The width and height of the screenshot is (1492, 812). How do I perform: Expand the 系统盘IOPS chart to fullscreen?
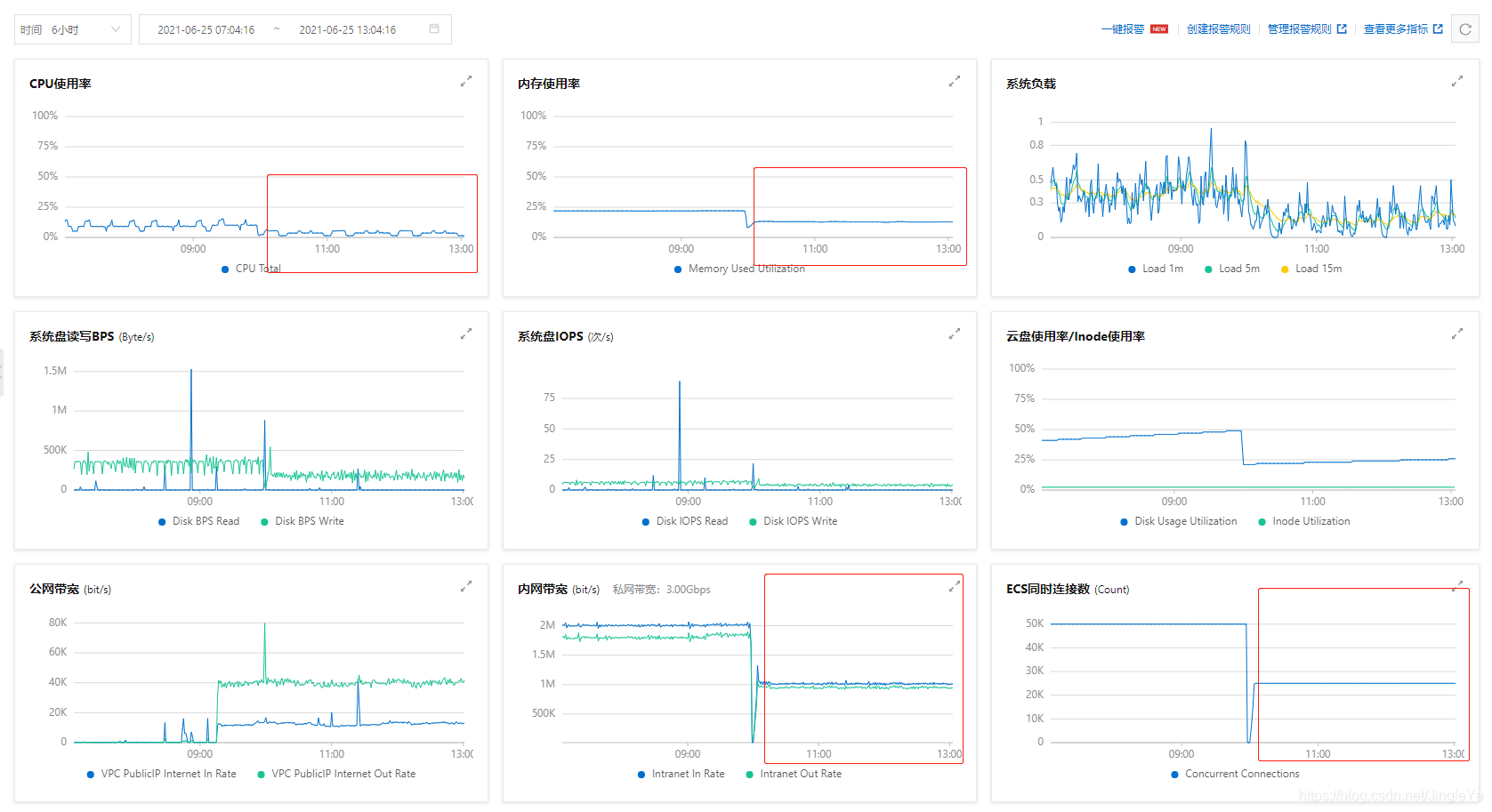954,334
